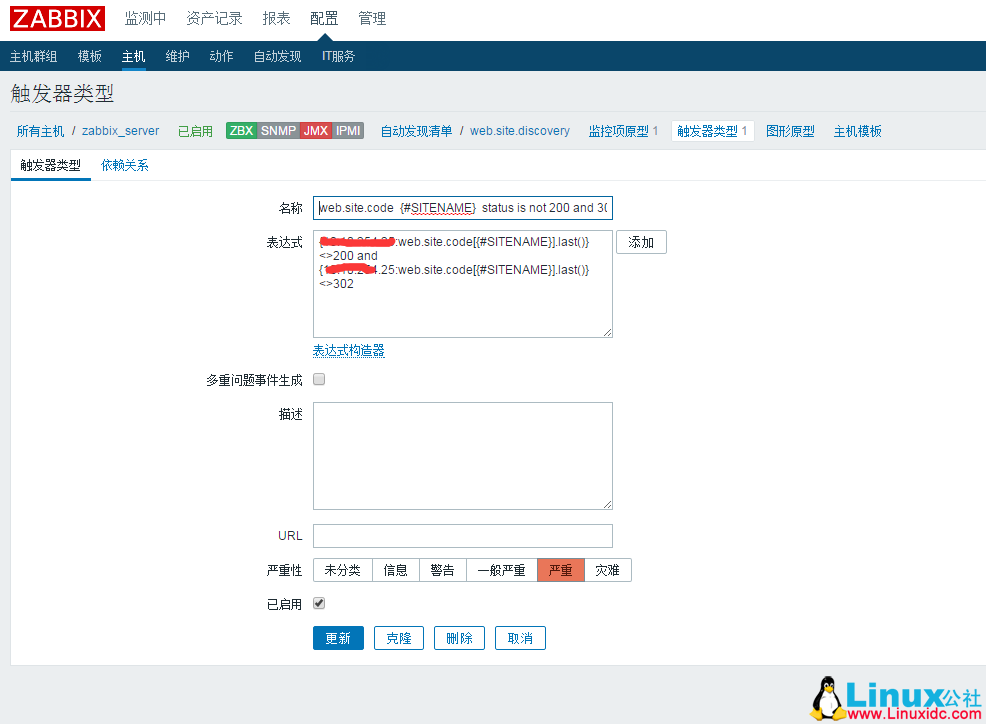This screenshot has height=724, width=986.
Task: Switch to the 依赖关系 tab
Action: (x=125, y=165)
